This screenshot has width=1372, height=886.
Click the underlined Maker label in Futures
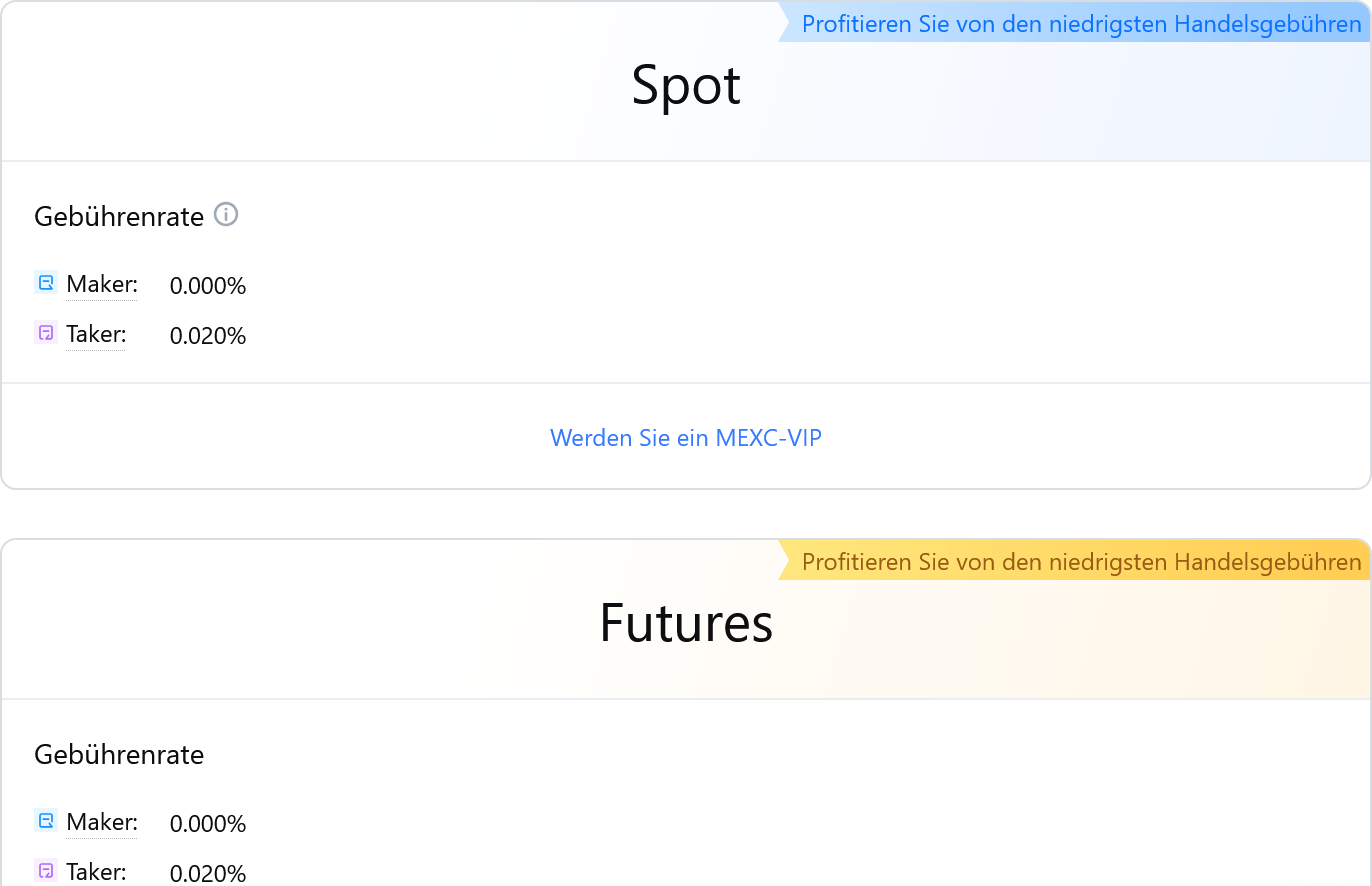click(102, 822)
